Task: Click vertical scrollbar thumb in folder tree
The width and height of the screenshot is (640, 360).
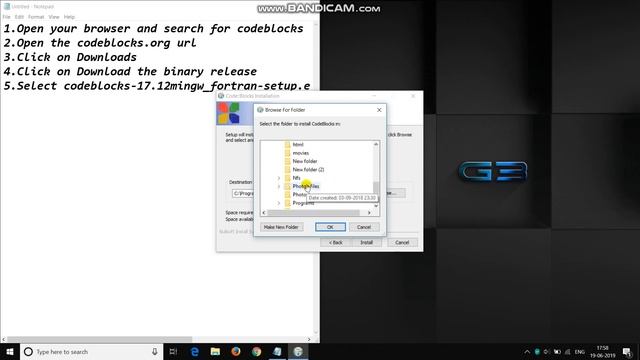Action: coord(376,188)
